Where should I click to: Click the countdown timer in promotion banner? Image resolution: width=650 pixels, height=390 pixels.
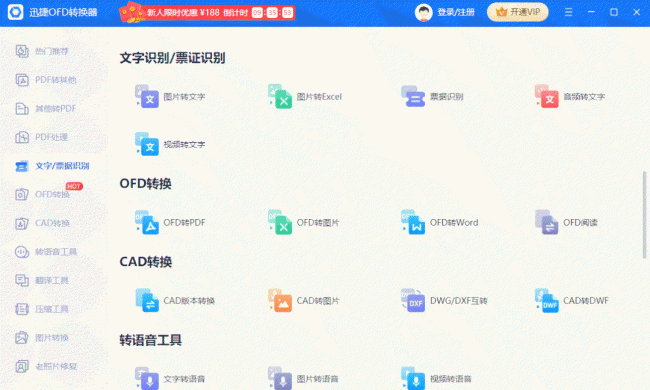point(272,12)
